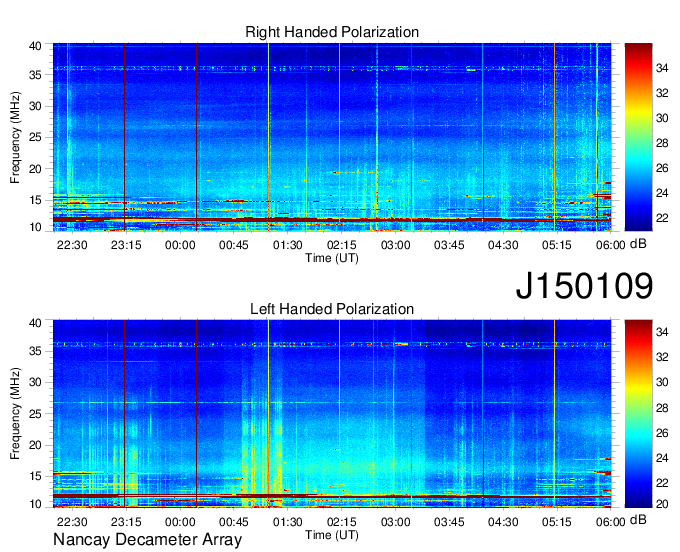This screenshot has width=680, height=552.
Task: Click the Left Handed plot color bar
Action: tap(638, 414)
